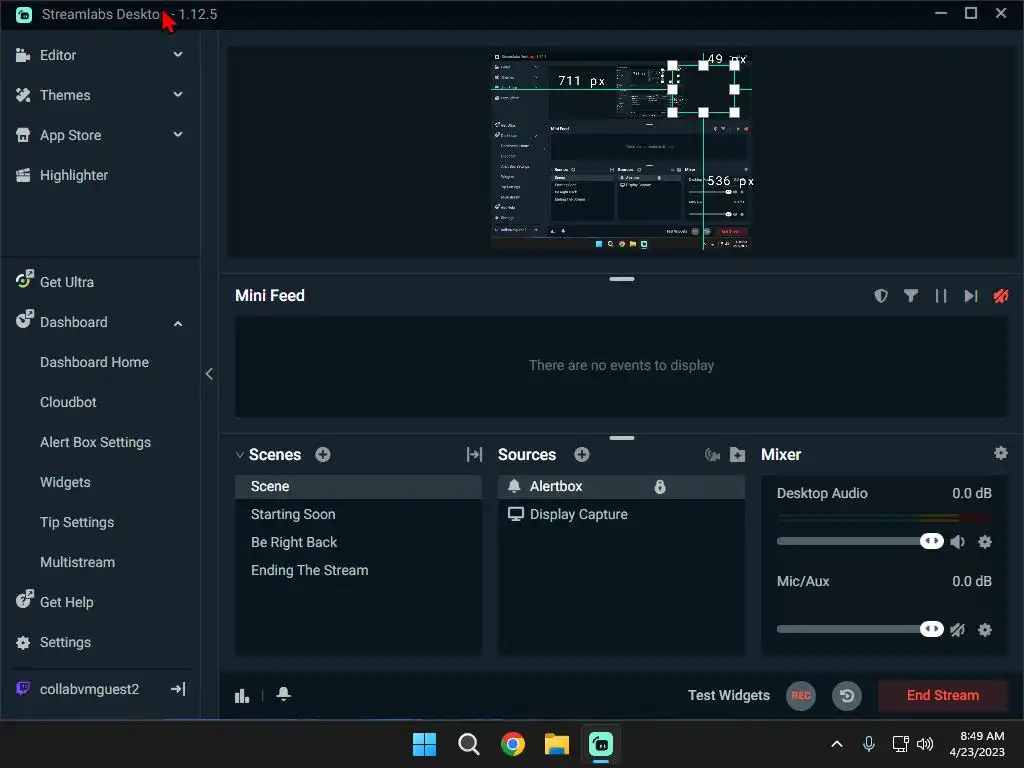Open the widget theme icon in Sources

click(712, 455)
